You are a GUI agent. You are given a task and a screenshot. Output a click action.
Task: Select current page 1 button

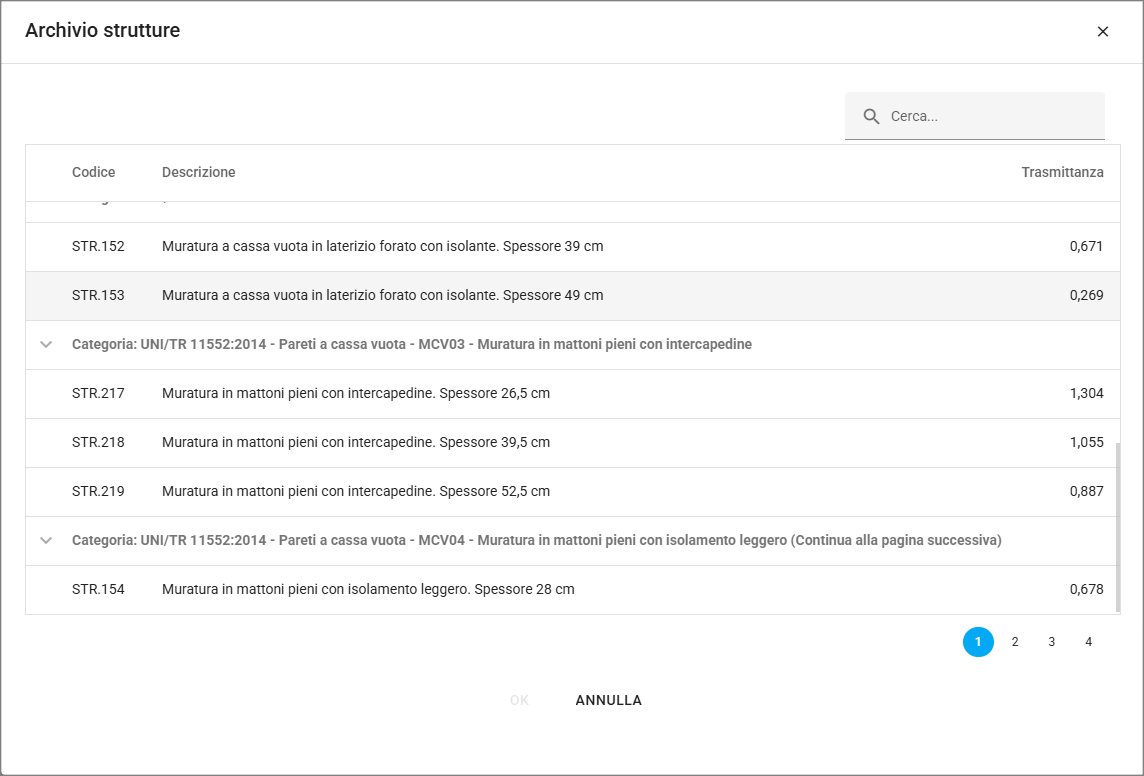point(978,642)
